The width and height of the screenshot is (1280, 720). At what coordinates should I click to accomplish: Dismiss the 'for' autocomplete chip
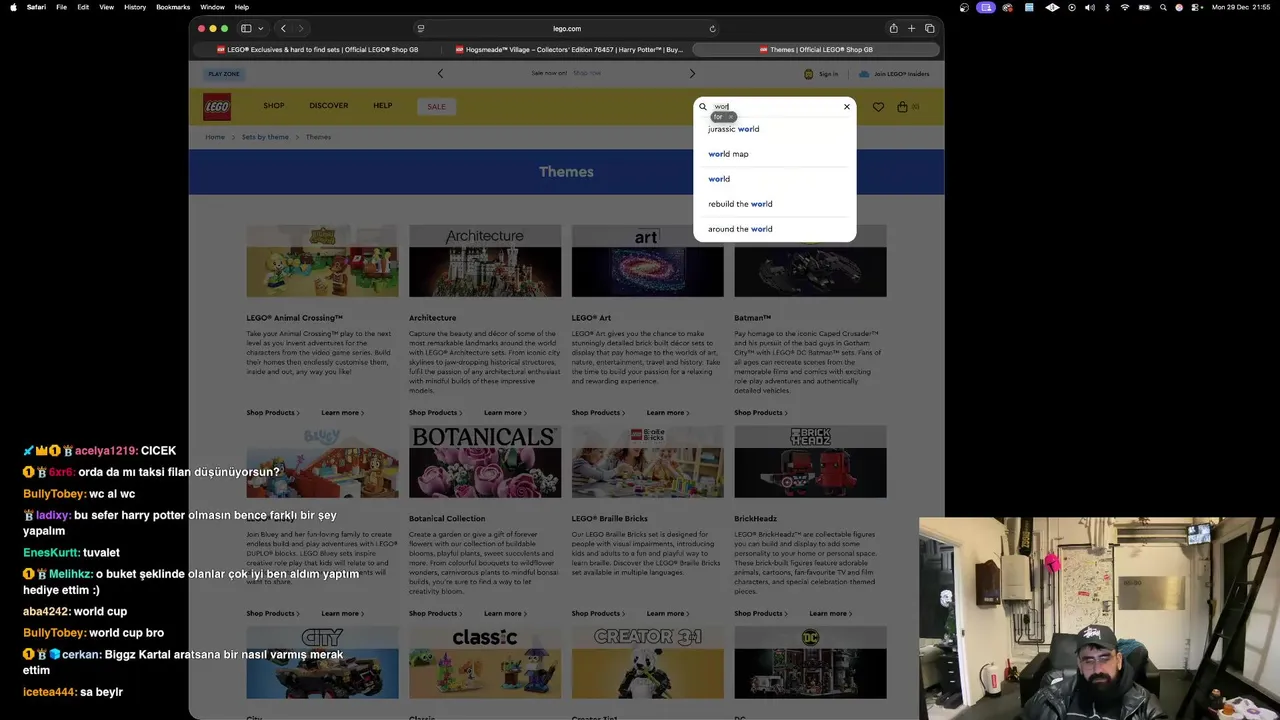(x=731, y=117)
